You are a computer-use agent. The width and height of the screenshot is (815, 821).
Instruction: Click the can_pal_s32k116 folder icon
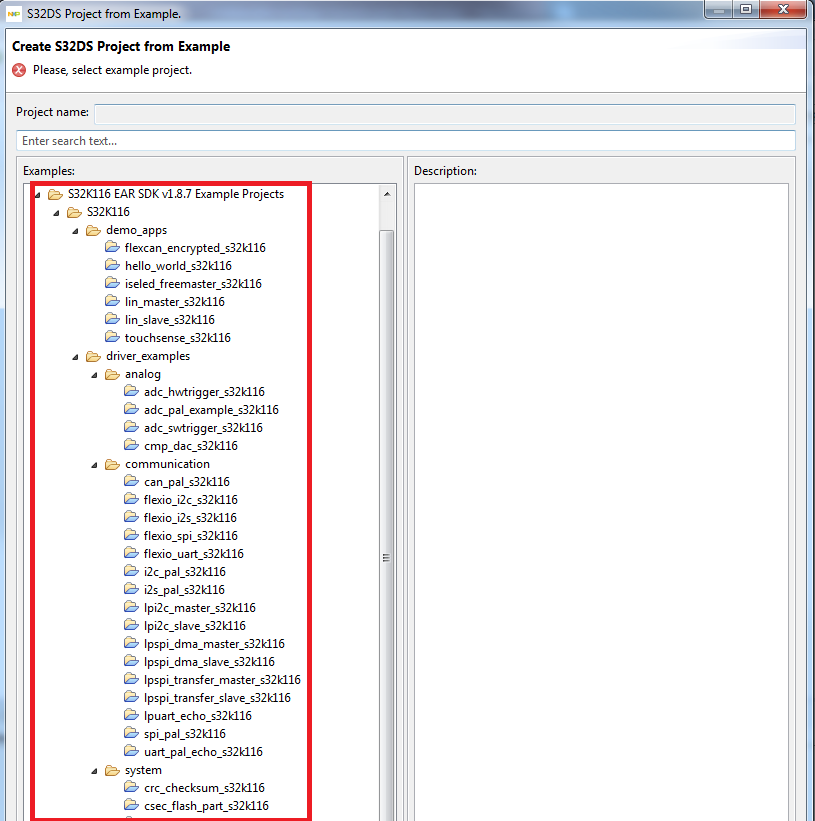[131, 481]
